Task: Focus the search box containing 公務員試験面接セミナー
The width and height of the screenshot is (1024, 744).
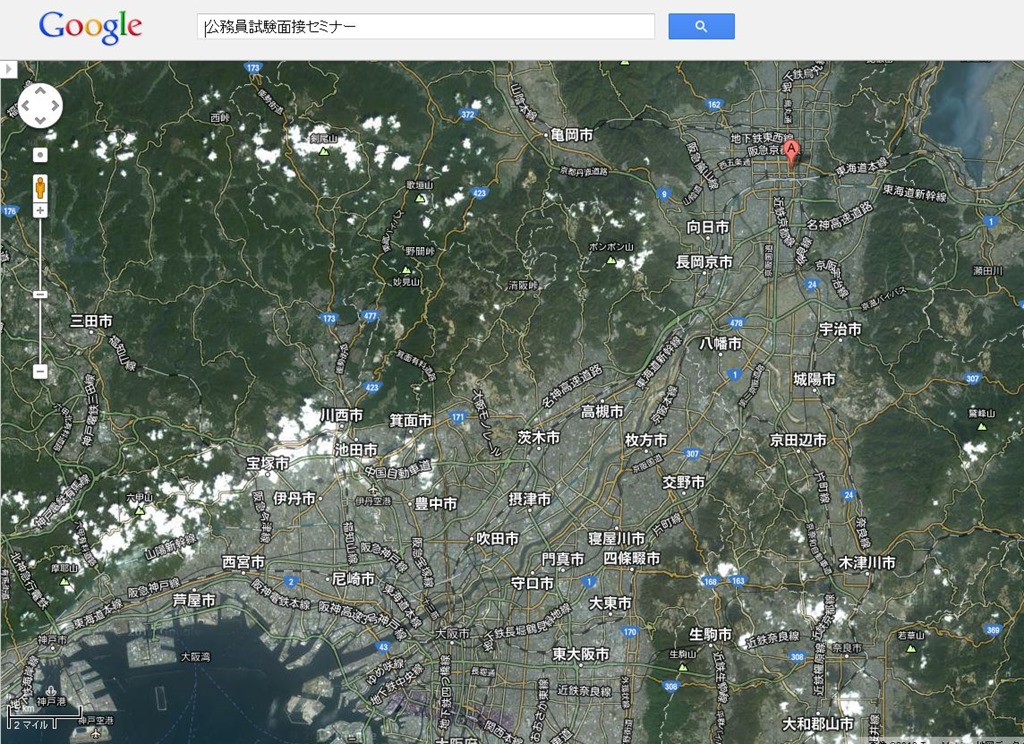Action: click(426, 27)
